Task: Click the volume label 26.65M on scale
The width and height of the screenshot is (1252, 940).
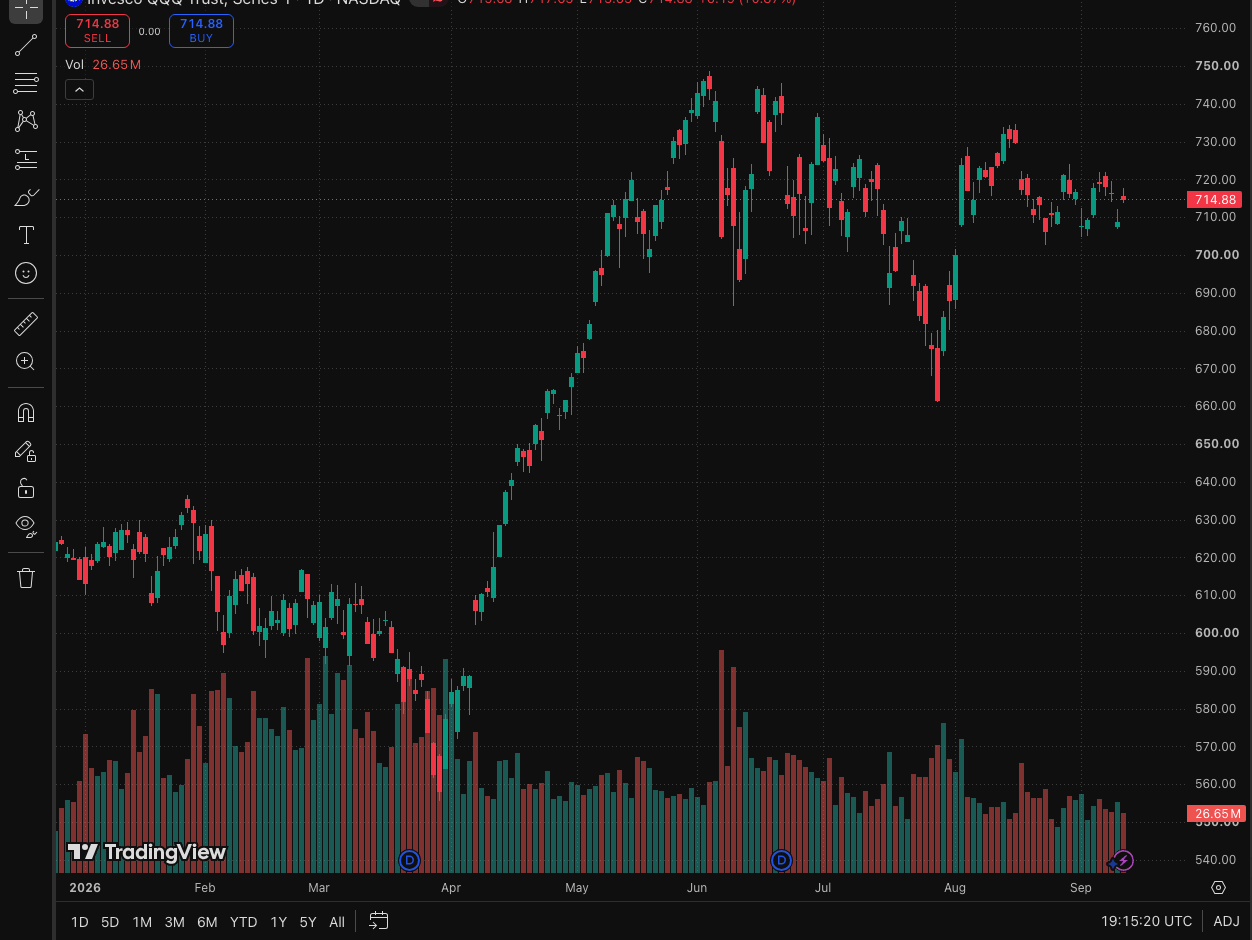Action: 1216,813
